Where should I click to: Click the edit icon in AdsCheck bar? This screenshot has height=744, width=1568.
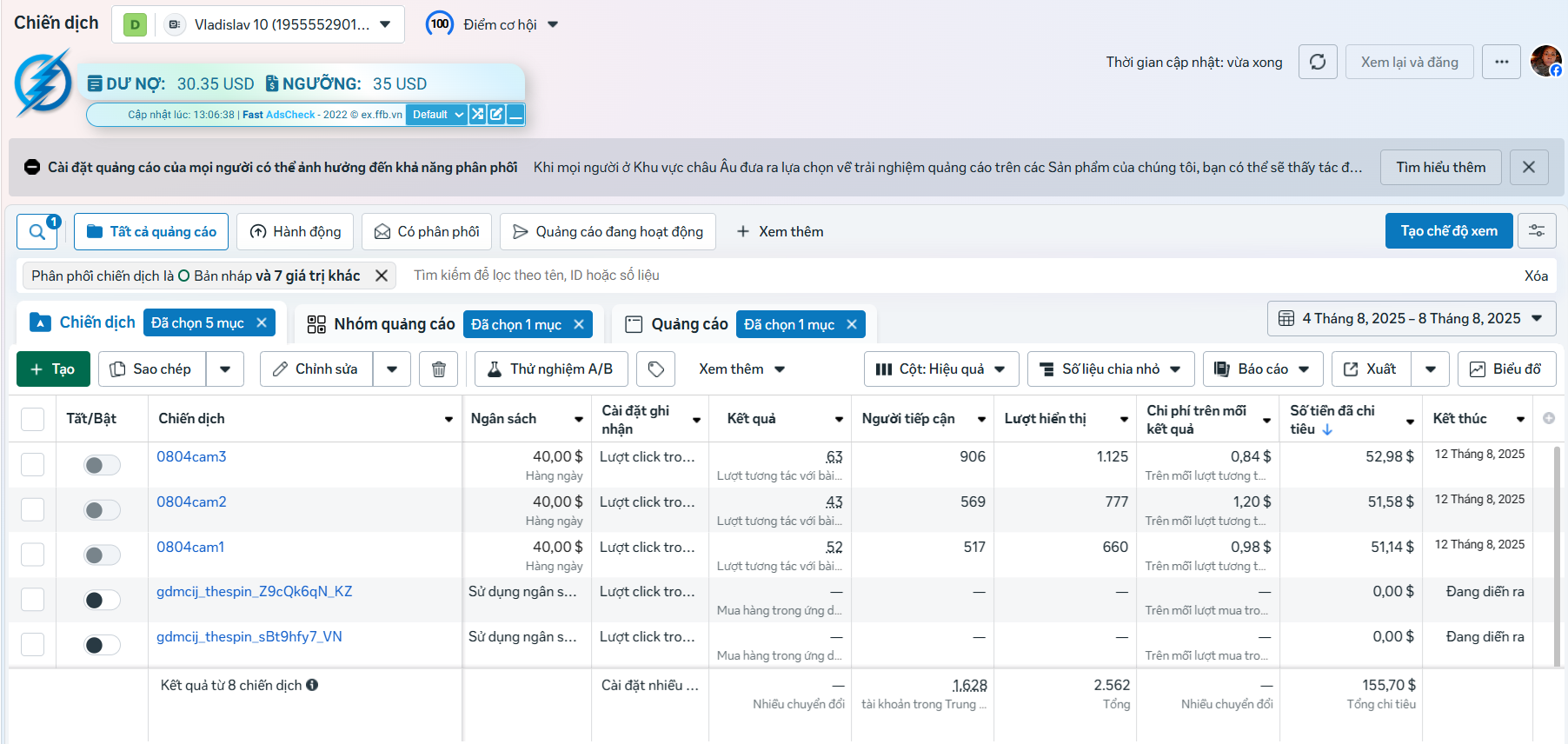coord(496,114)
